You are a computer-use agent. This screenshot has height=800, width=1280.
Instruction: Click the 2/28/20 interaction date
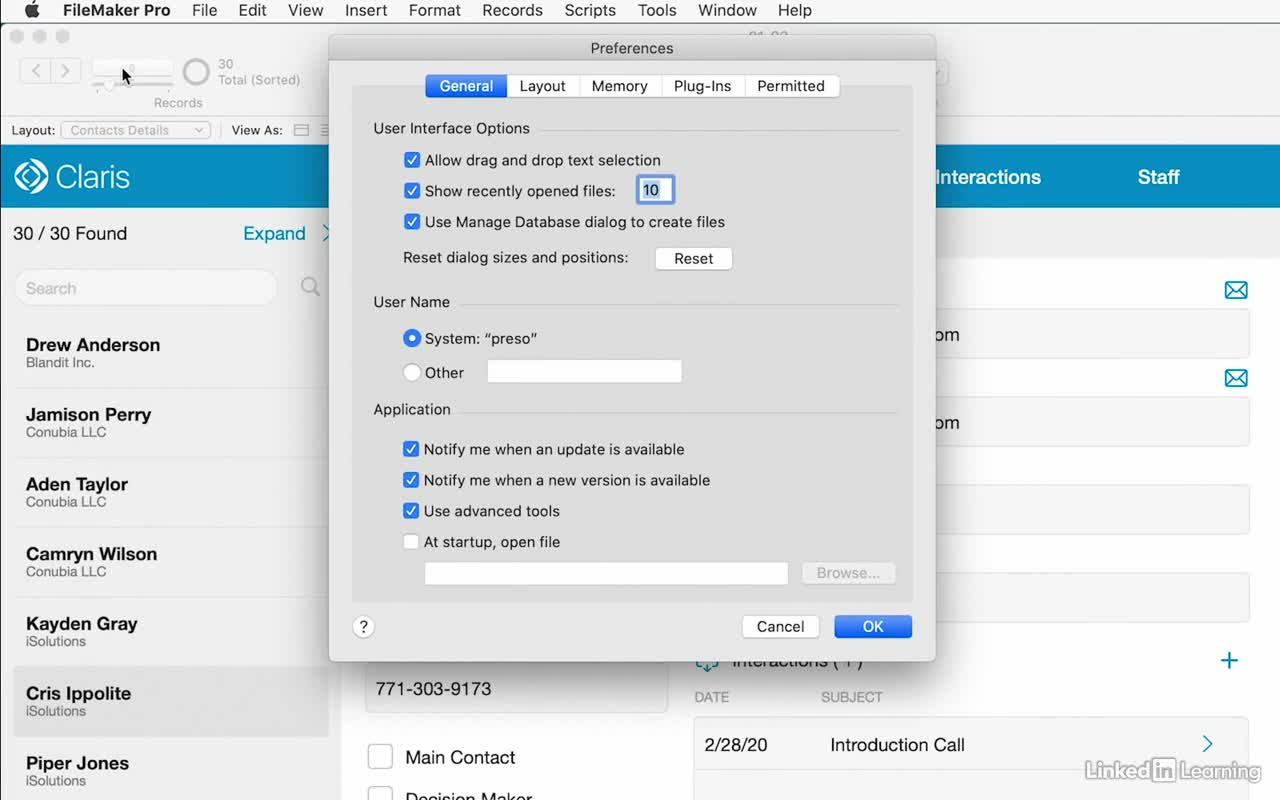point(736,745)
